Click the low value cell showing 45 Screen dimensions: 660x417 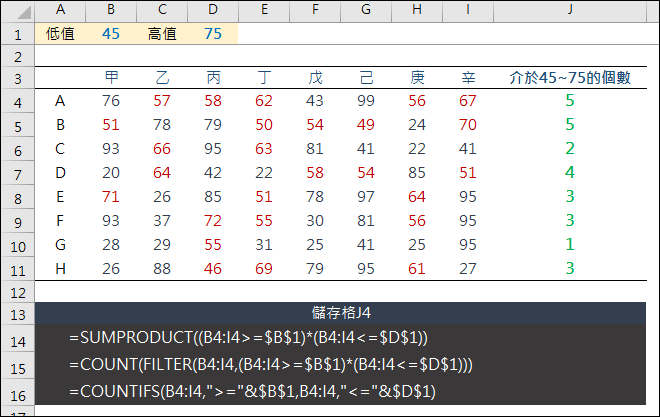(x=111, y=34)
